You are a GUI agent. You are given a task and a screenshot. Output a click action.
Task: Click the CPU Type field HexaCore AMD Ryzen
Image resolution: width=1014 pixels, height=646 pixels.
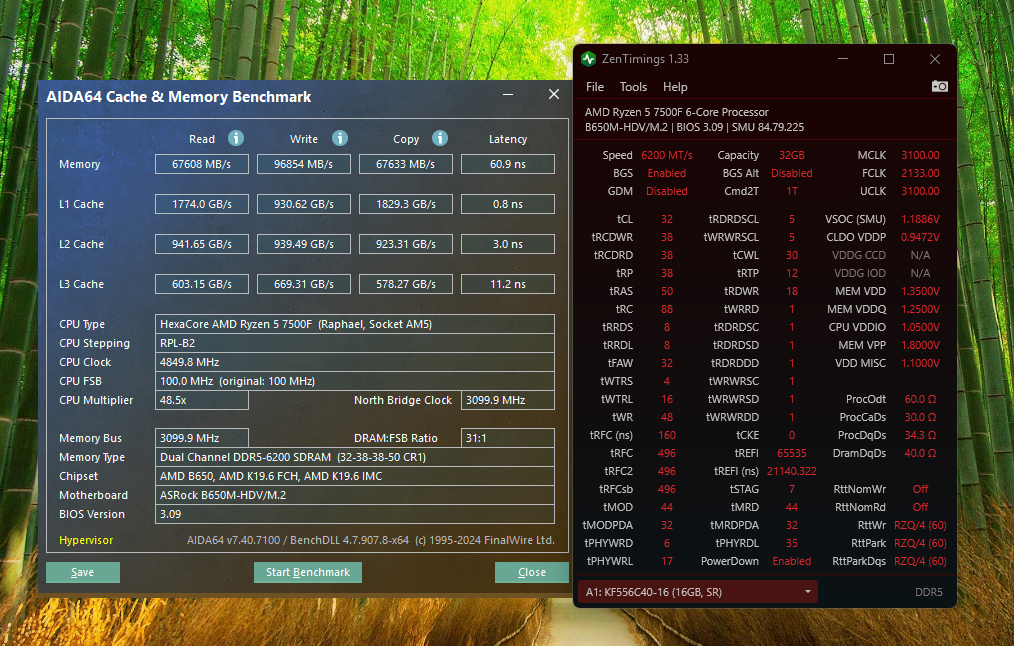coord(354,324)
